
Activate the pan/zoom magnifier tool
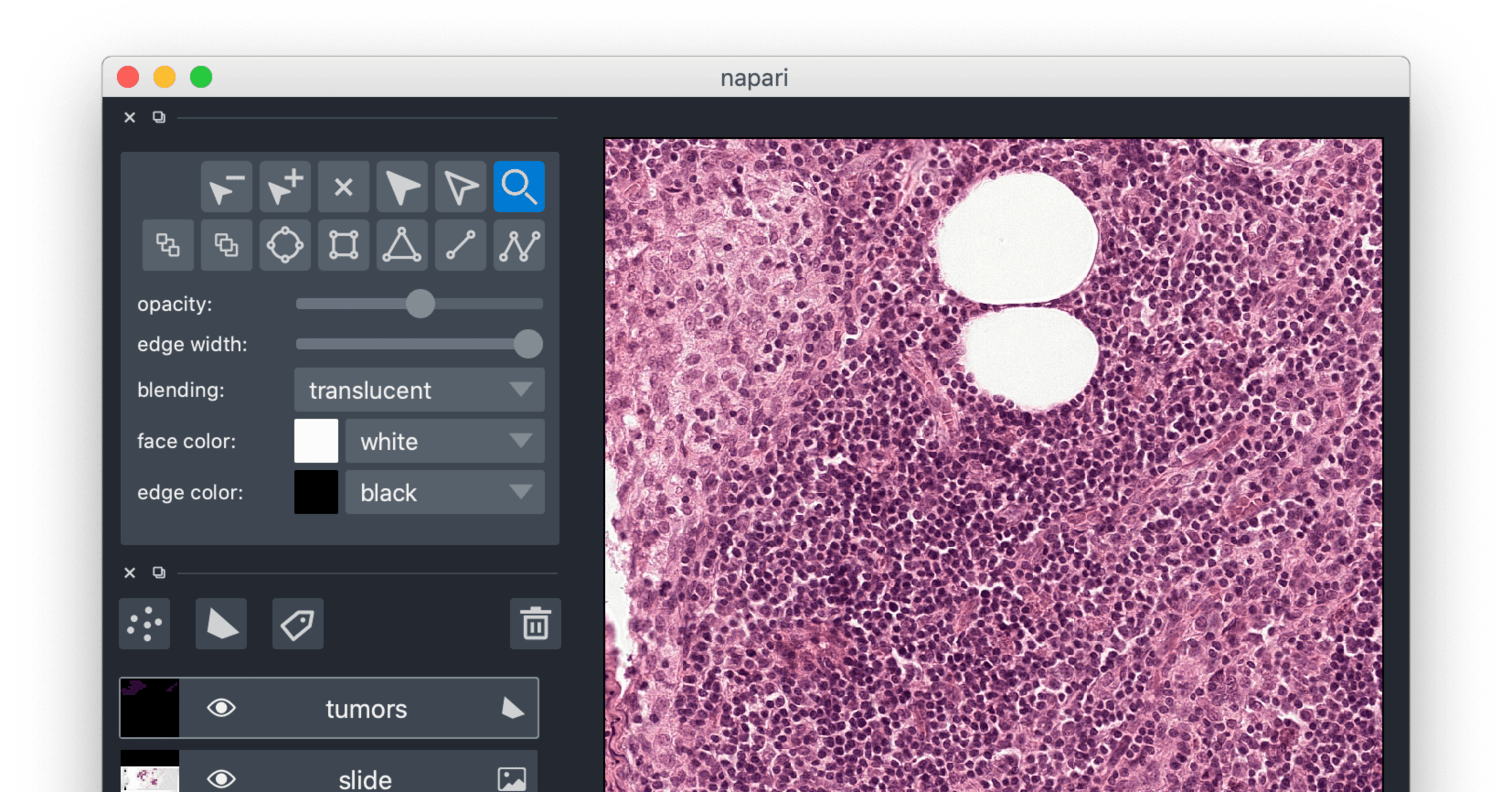click(x=518, y=187)
